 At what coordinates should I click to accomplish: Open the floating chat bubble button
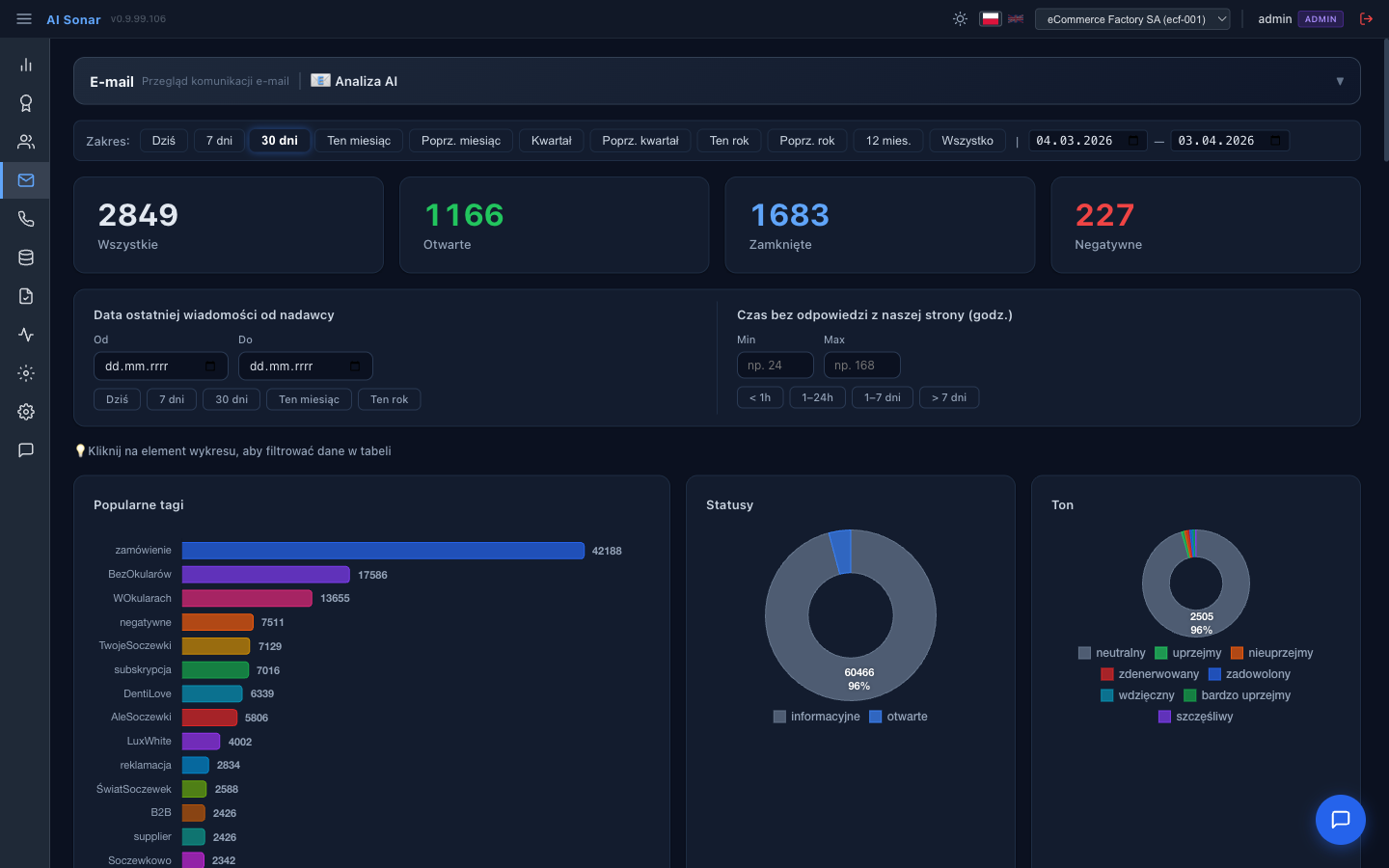point(1340,820)
